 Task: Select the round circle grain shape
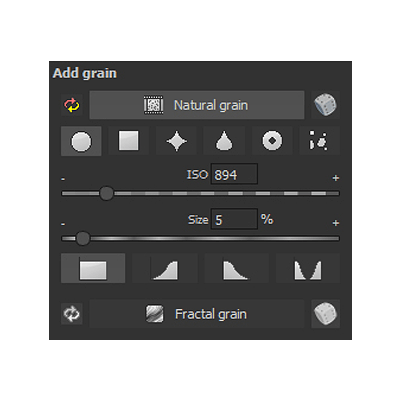[81, 141]
